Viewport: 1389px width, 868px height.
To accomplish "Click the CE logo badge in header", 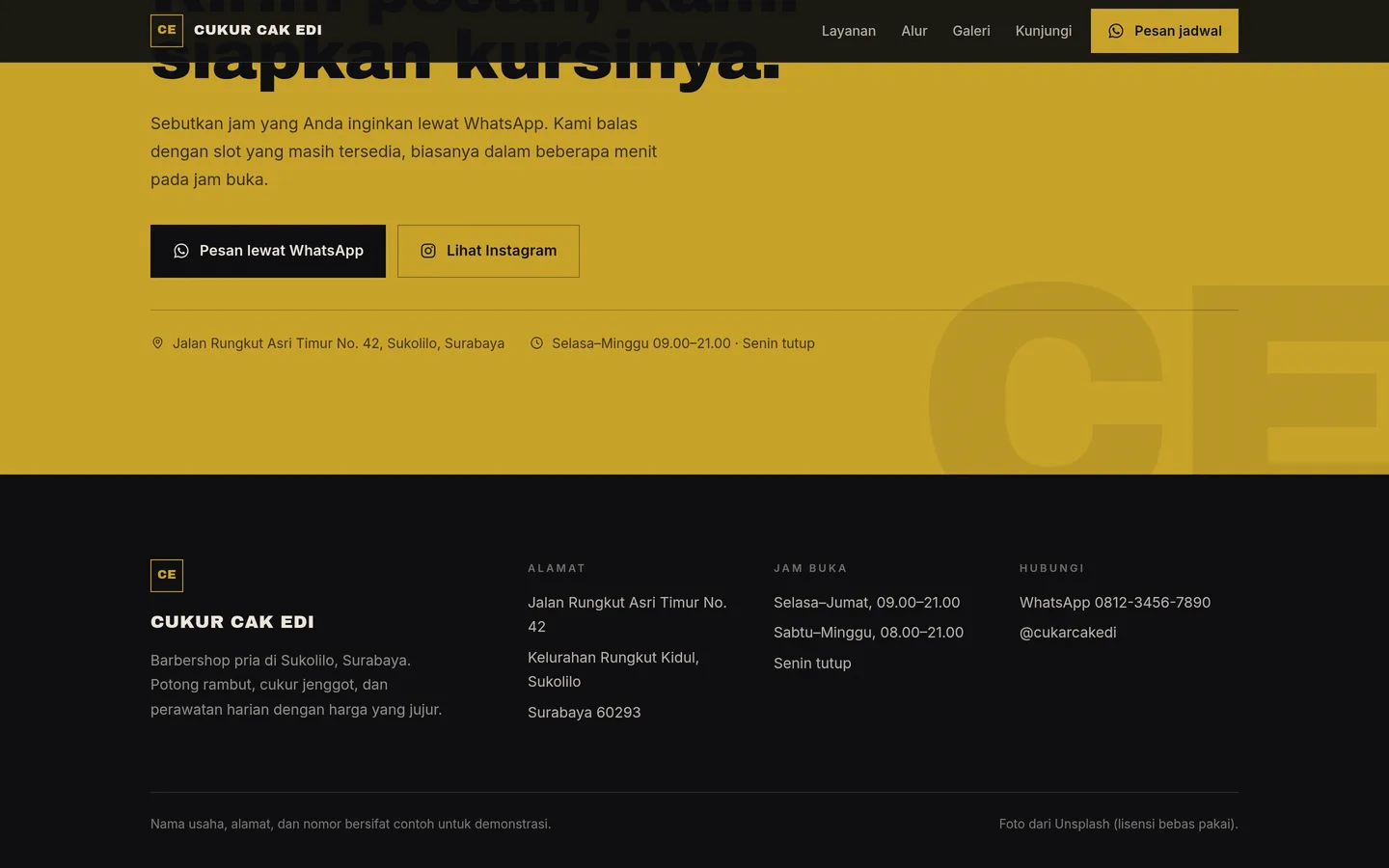I will click(167, 31).
